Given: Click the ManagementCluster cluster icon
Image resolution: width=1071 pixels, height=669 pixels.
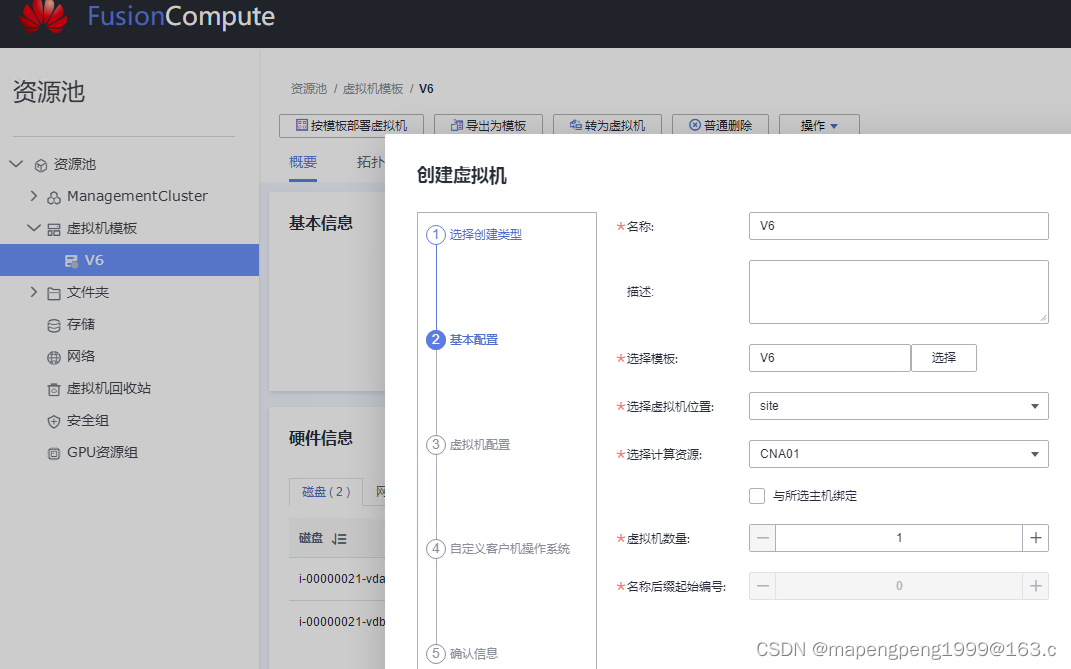Looking at the screenshot, I should (x=54, y=197).
